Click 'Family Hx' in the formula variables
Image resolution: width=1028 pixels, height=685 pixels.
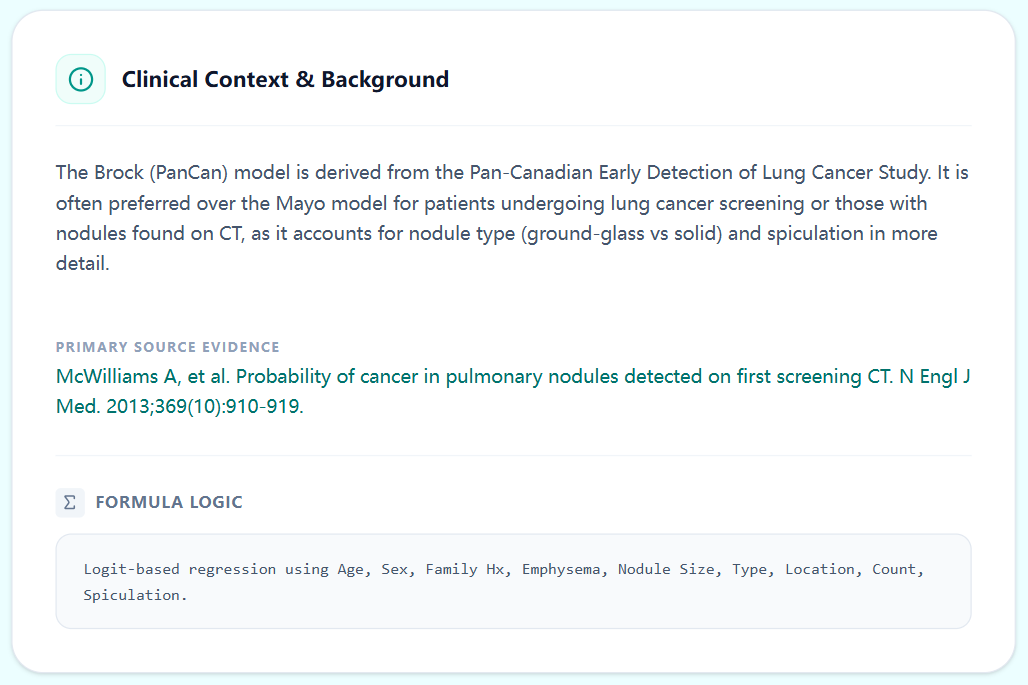(465, 569)
